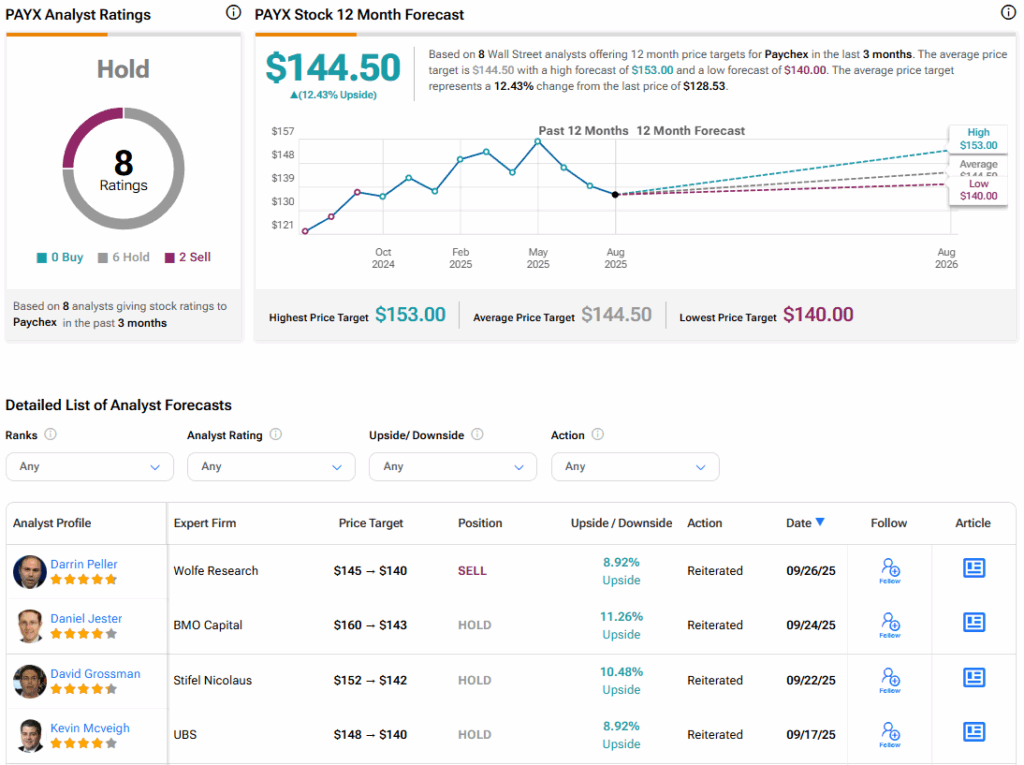Viewport: 1024px width, 765px height.
Task: Click the Low $140.00 forecast label
Action: click(x=978, y=190)
